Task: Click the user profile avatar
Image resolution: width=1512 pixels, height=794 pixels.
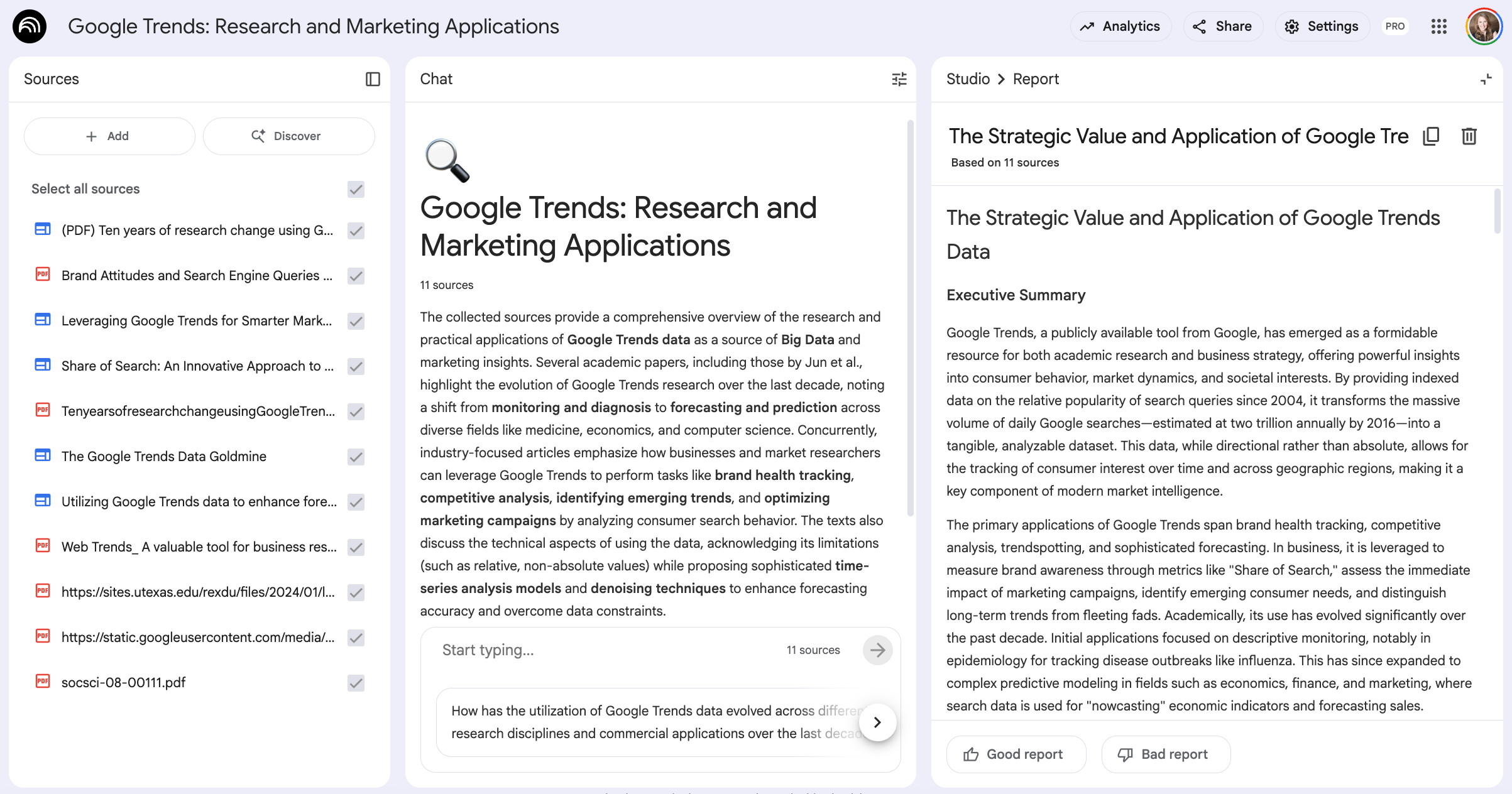Action: (1483, 26)
